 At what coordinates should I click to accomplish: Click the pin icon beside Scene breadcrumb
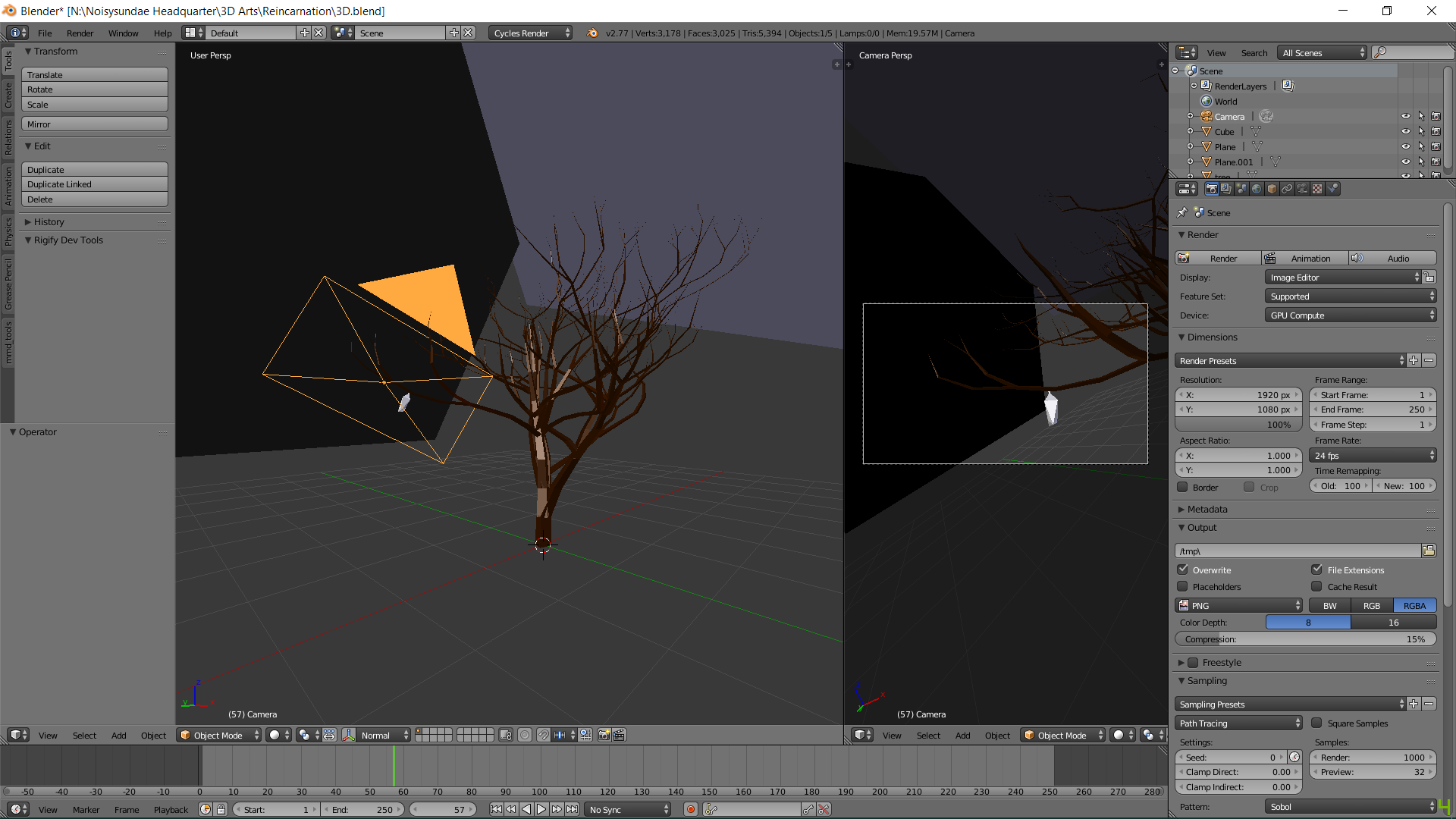pyautogui.click(x=1182, y=213)
